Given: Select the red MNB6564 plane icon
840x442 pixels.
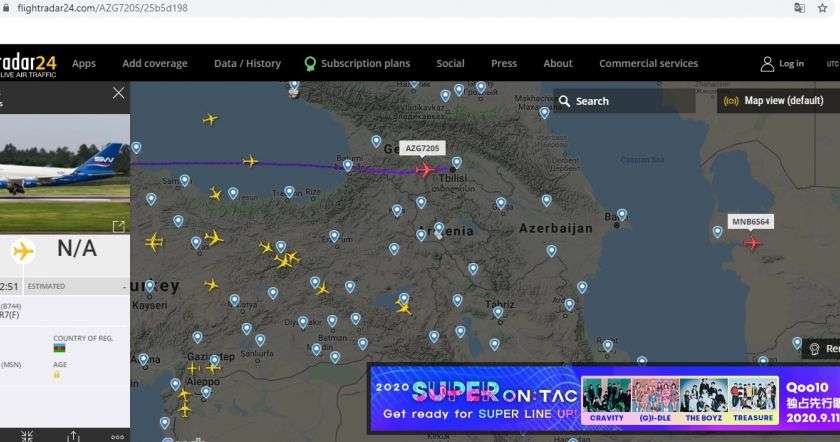Looking at the screenshot, I should (752, 242).
